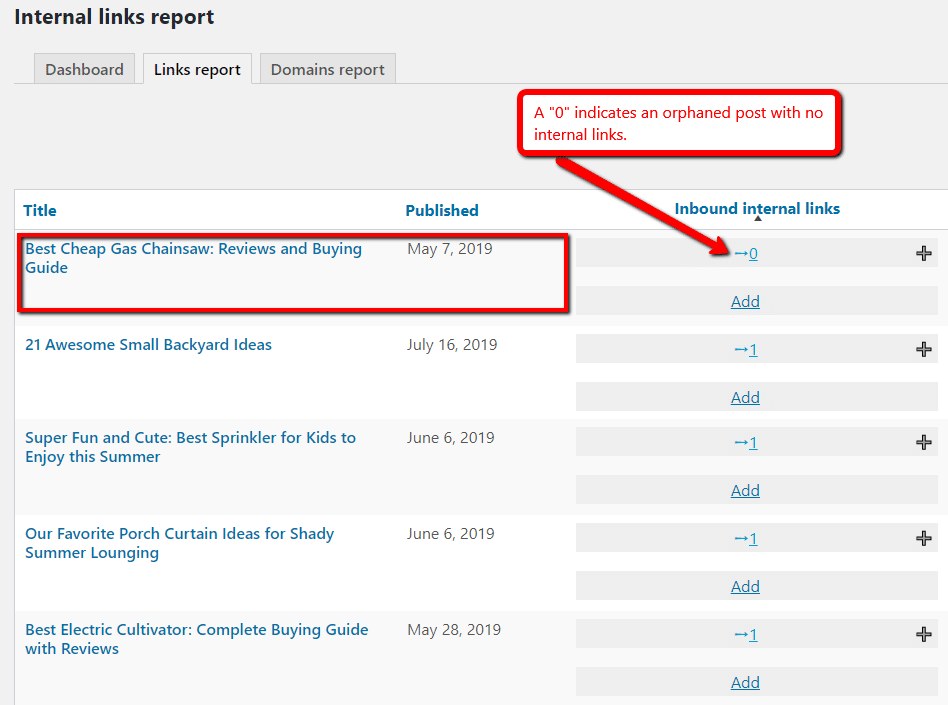Expand the plus icon for the Porch Curtain Ideas row
The width and height of the screenshot is (948, 705).
pyautogui.click(x=923, y=538)
